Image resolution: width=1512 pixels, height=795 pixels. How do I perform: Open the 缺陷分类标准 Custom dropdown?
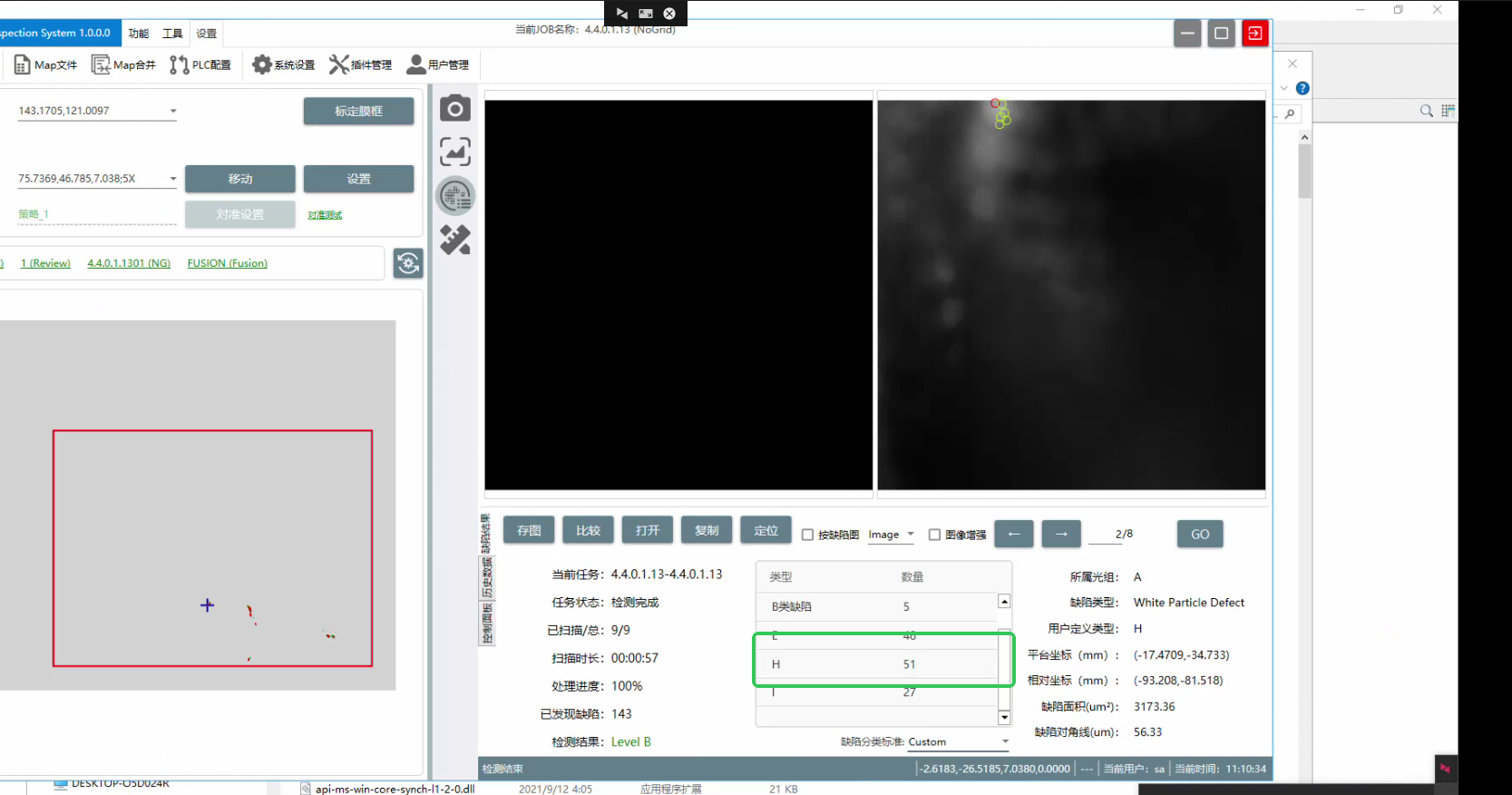[959, 742]
